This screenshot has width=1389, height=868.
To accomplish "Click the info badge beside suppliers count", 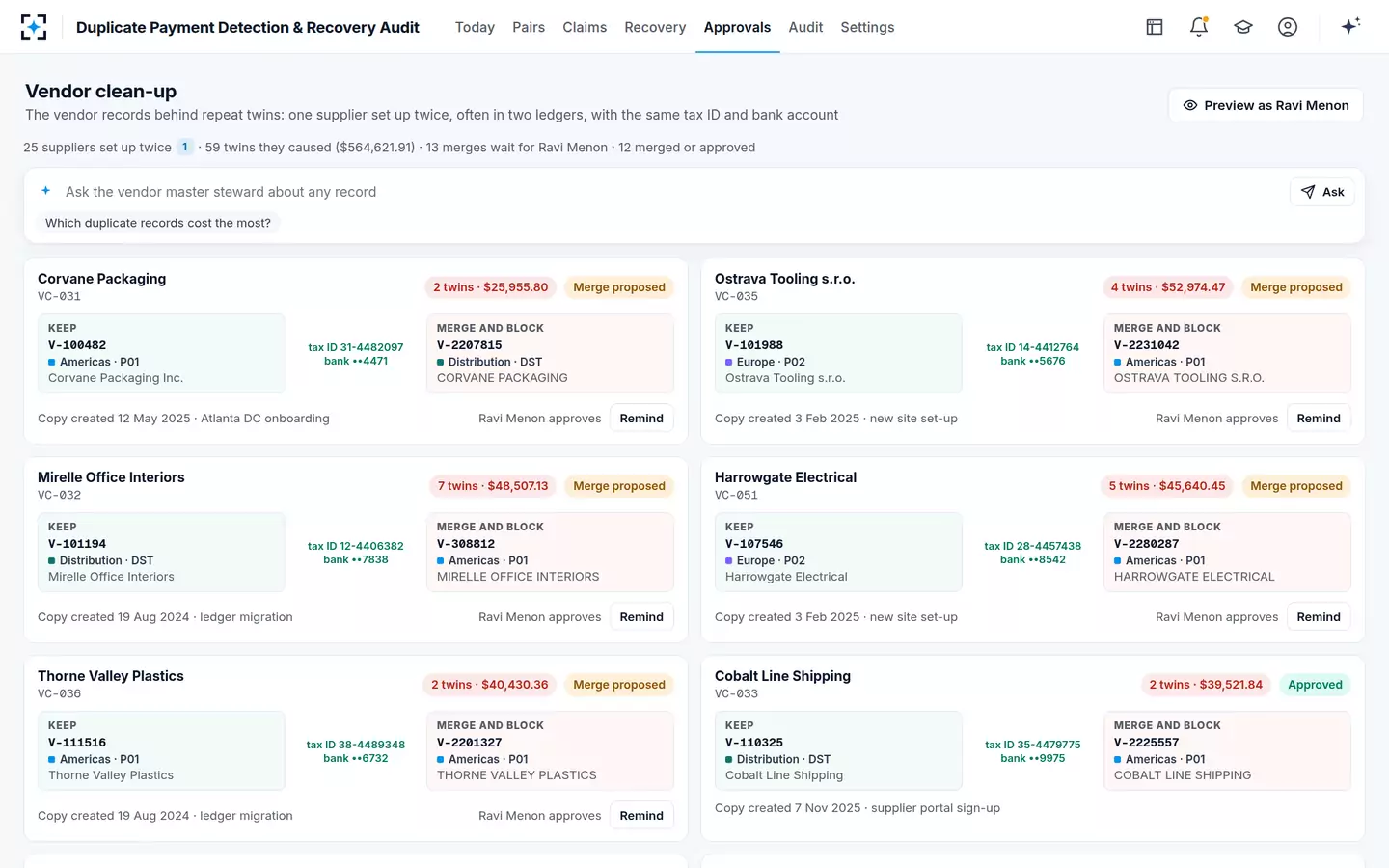I will pyautogui.click(x=185, y=148).
